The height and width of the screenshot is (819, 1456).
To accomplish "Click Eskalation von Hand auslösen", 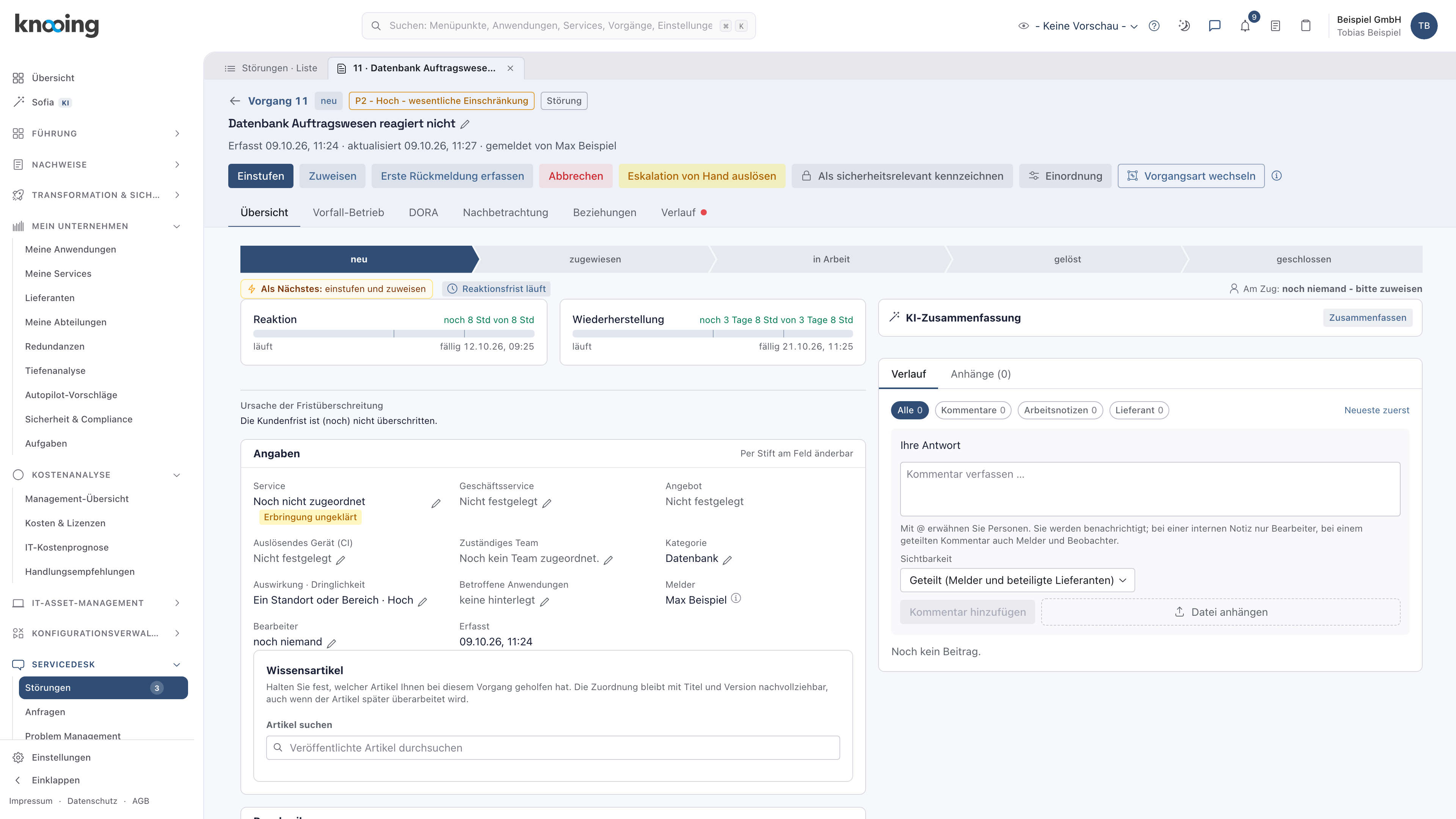I will coord(701,176).
